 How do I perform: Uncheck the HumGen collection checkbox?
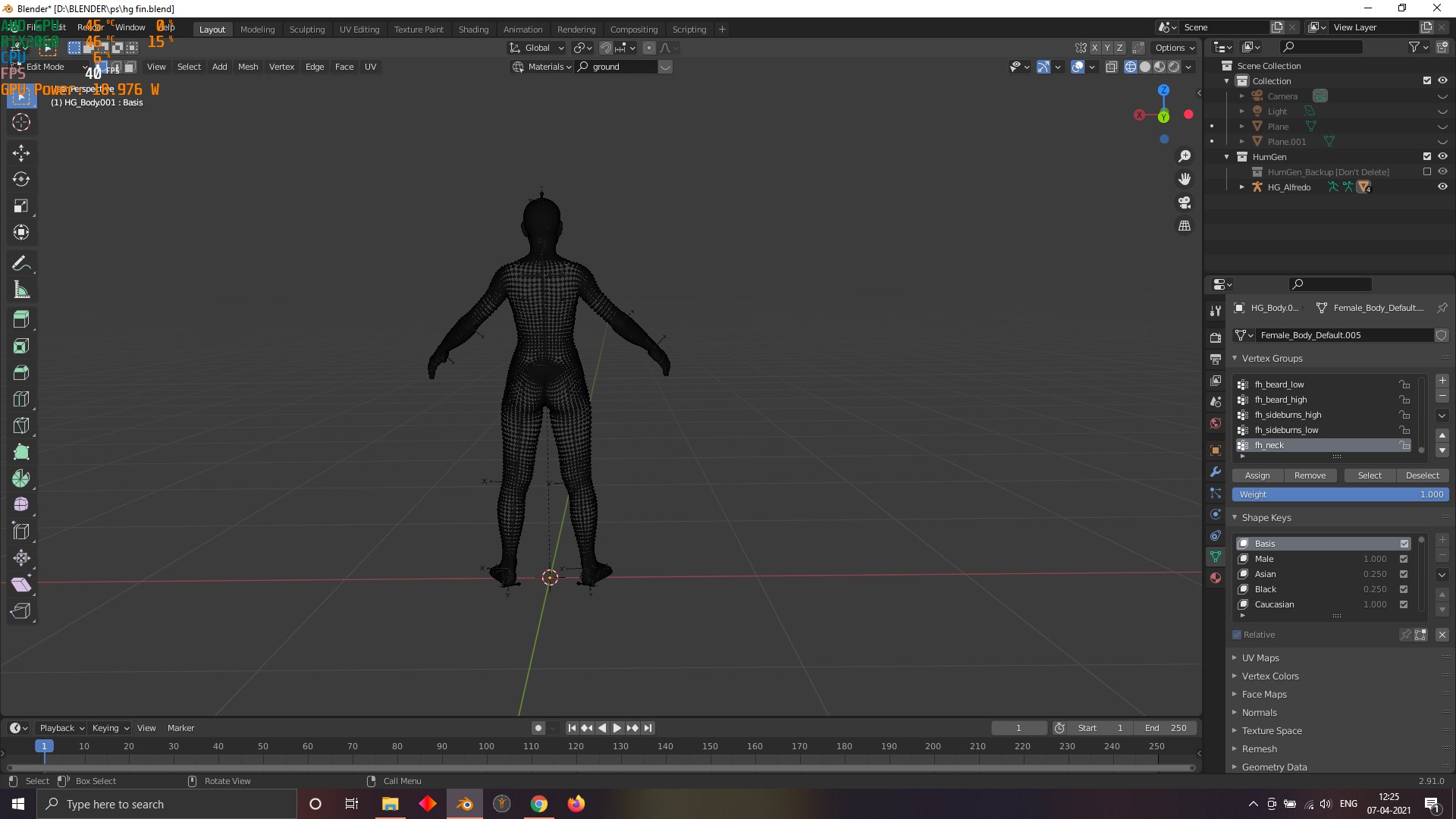1427,156
